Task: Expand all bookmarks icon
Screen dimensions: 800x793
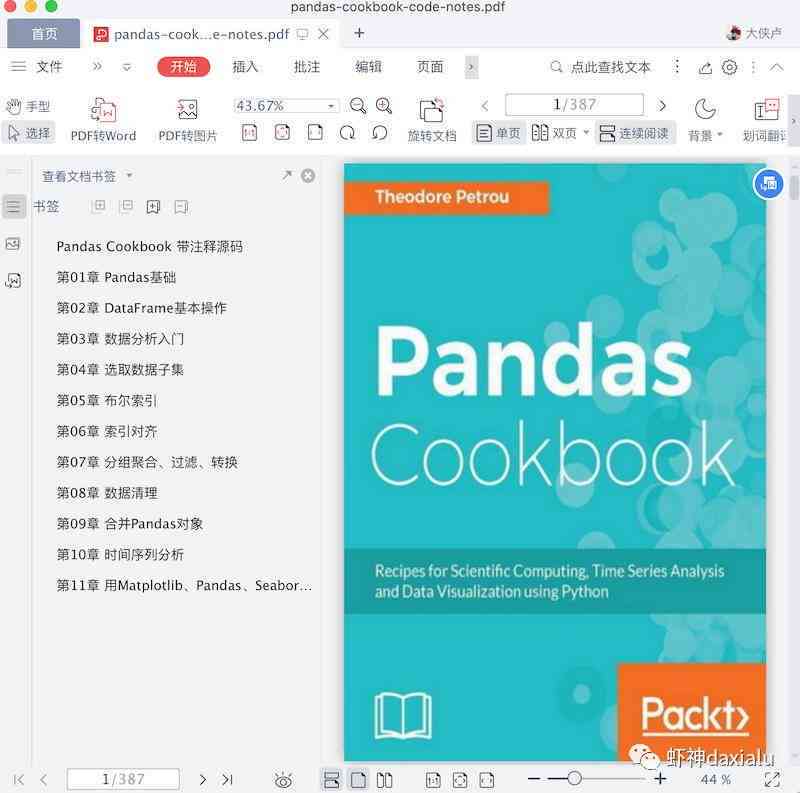Action: [99, 206]
